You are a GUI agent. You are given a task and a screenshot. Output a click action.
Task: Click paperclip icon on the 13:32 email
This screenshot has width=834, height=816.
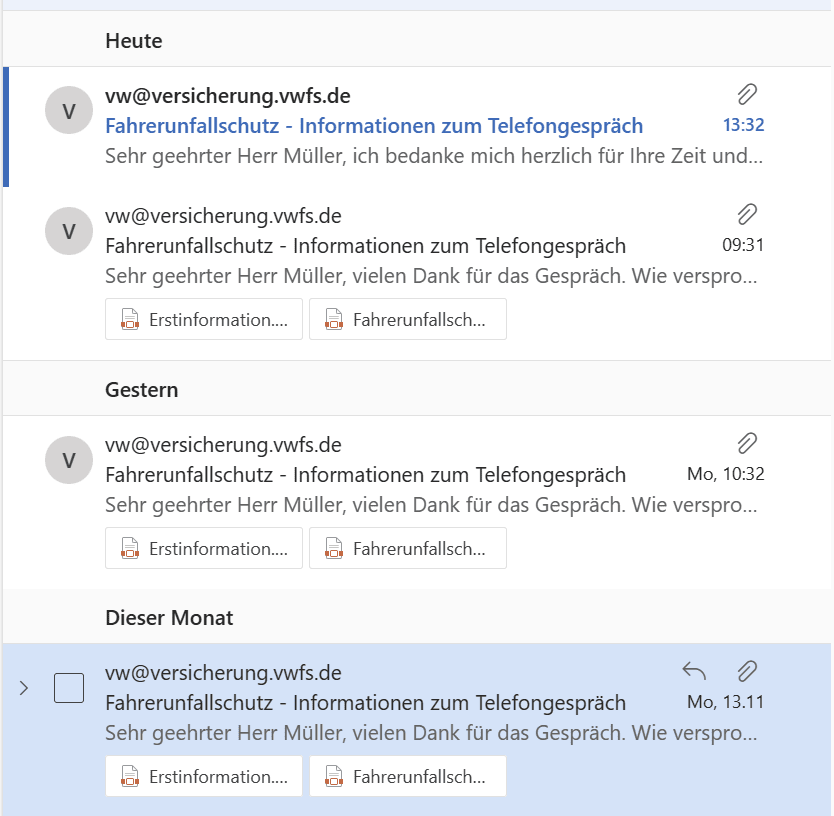(747, 94)
